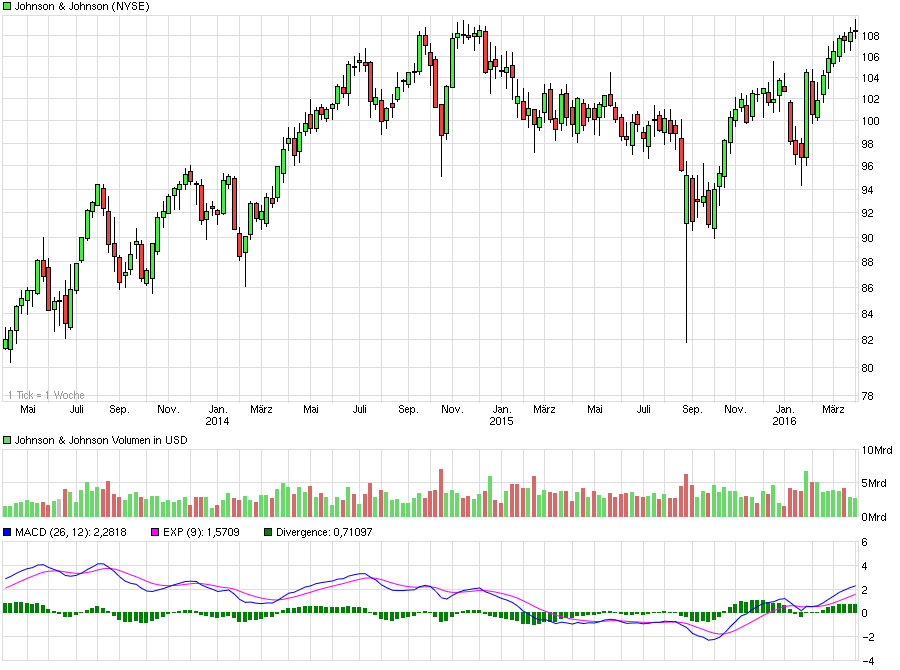
Task: Click the magenta EXP (9) legend square
Action: [154, 532]
